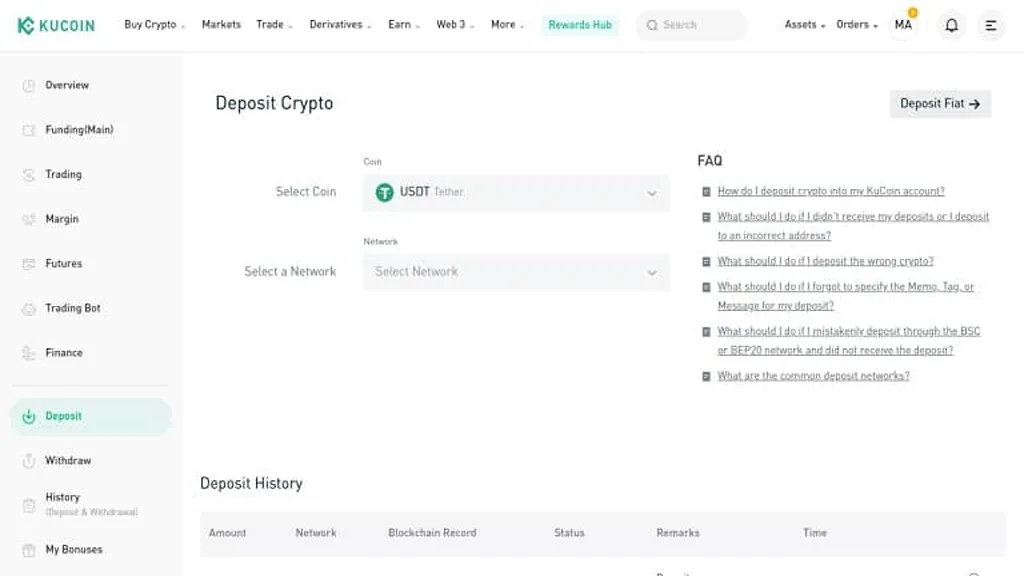Open the hamburger menu icon

(x=990, y=25)
